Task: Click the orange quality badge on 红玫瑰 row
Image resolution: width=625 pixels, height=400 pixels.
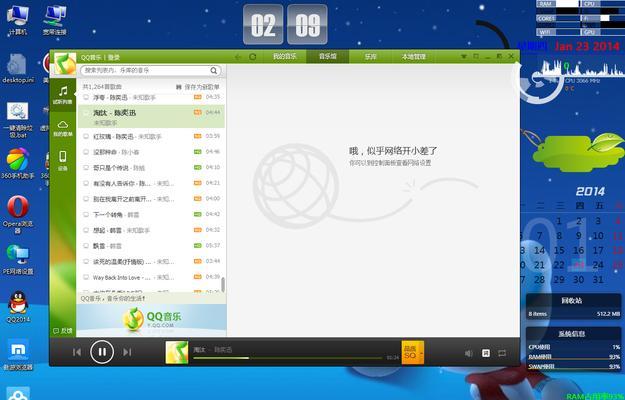Action: point(198,136)
